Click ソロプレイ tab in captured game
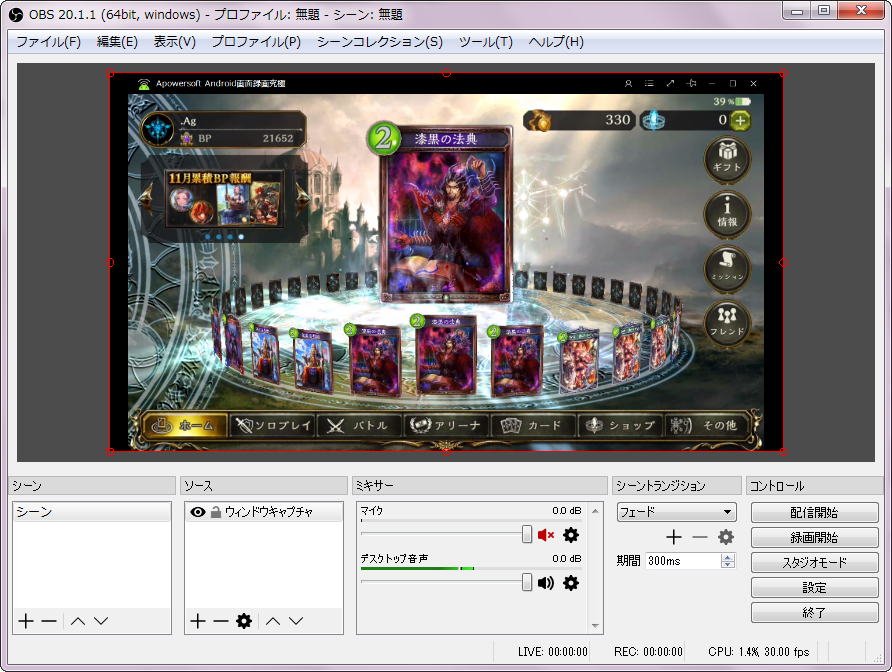892x672 pixels. pyautogui.click(x=273, y=425)
